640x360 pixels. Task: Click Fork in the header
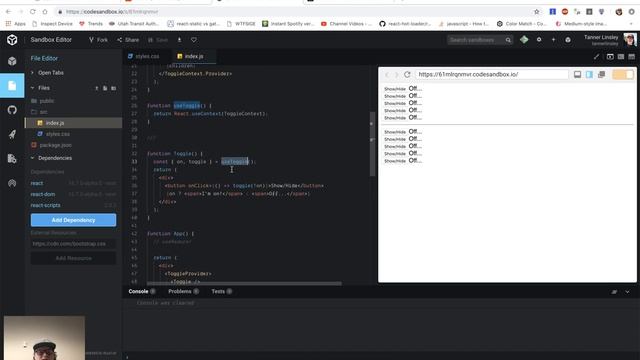click(x=98, y=40)
